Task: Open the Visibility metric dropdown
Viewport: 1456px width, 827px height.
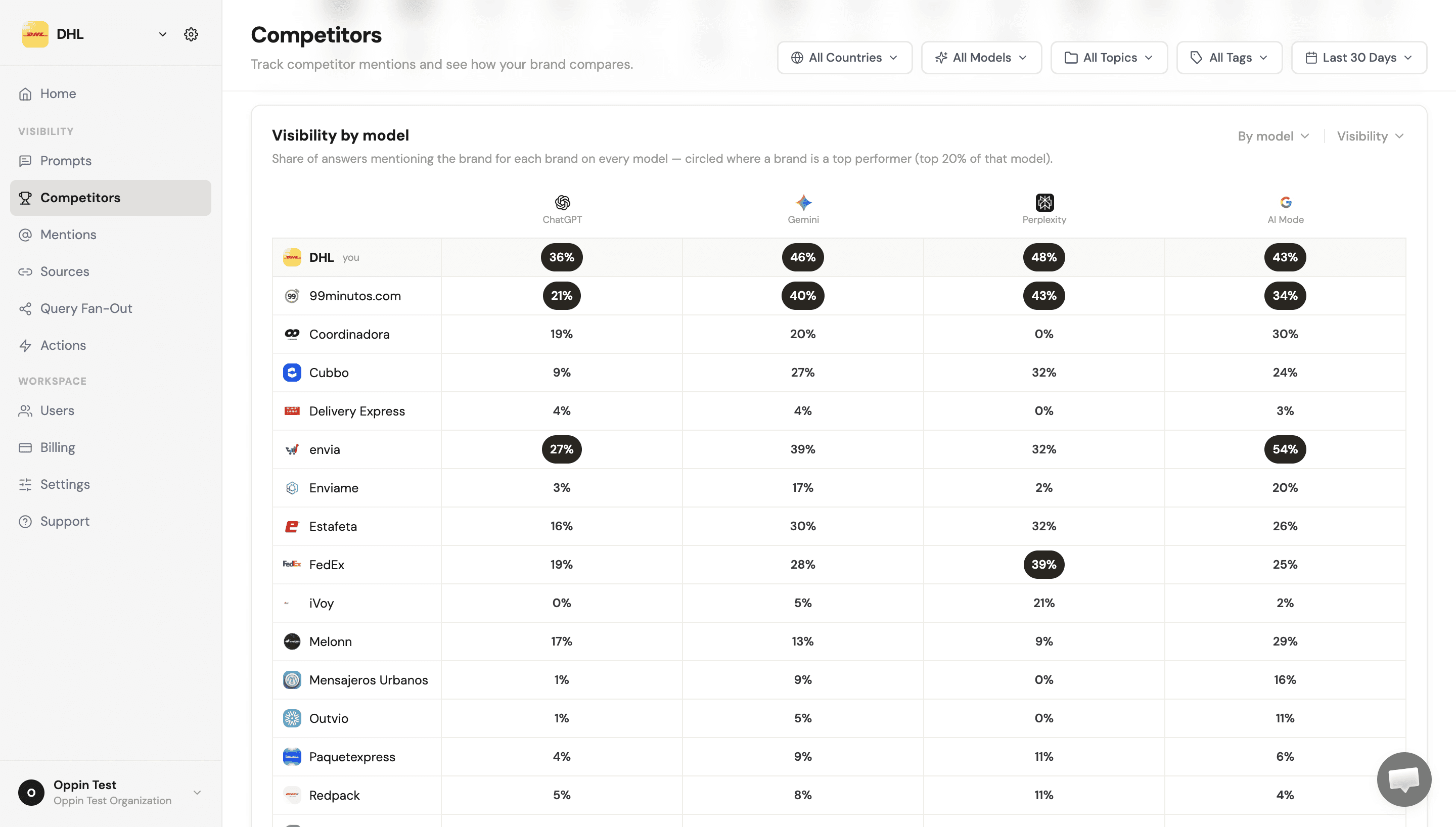Action: click(x=1370, y=136)
